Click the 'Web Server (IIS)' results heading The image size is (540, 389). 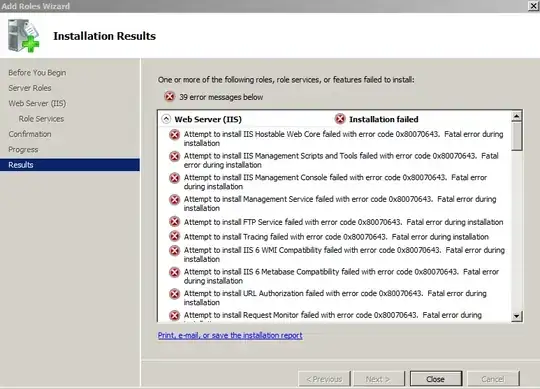pos(208,119)
